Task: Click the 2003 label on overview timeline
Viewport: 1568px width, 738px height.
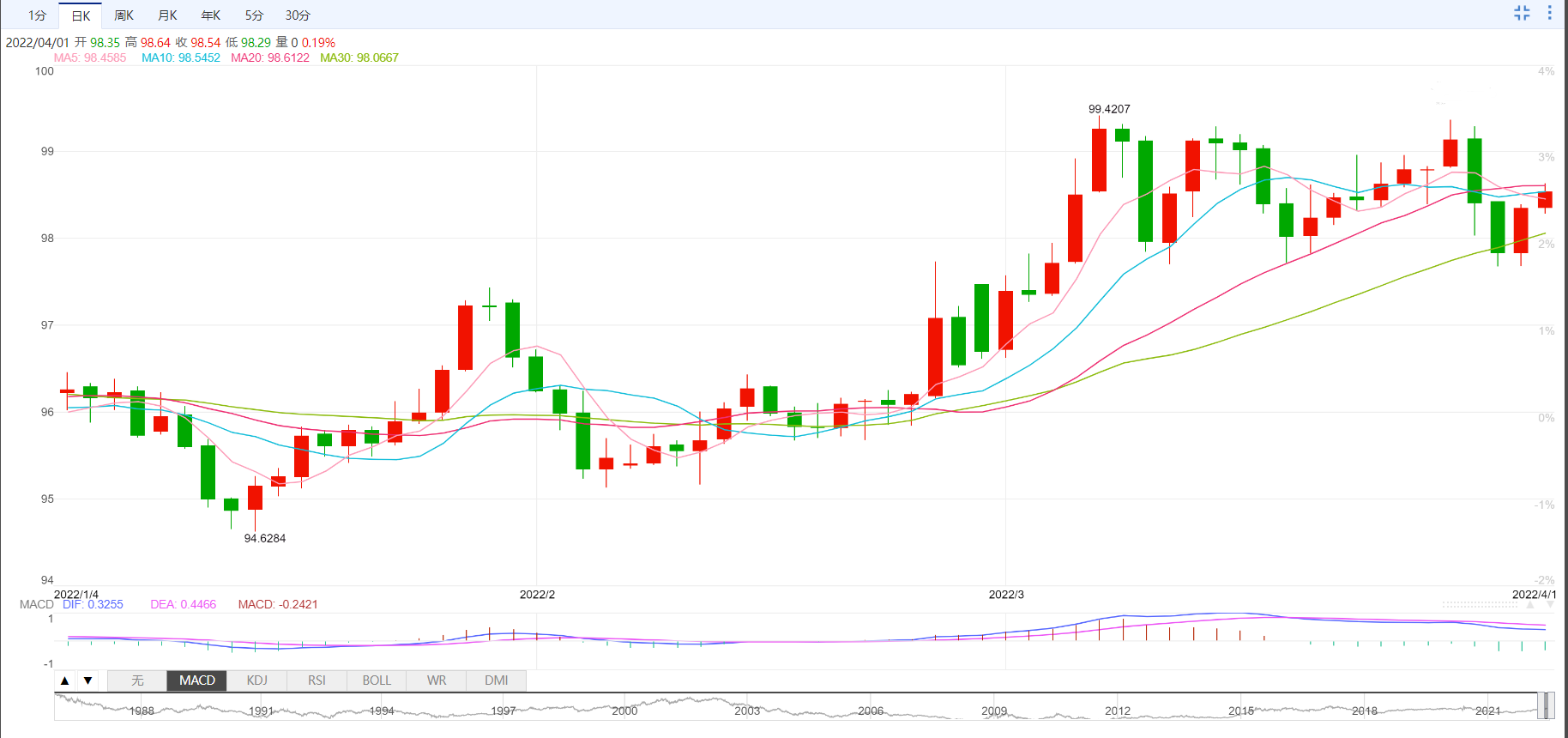Action: click(747, 711)
